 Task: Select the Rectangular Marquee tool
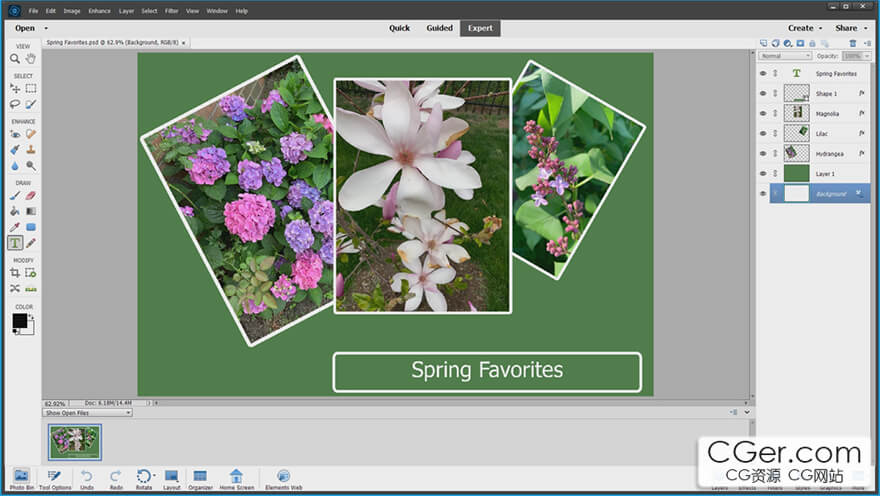[31, 88]
